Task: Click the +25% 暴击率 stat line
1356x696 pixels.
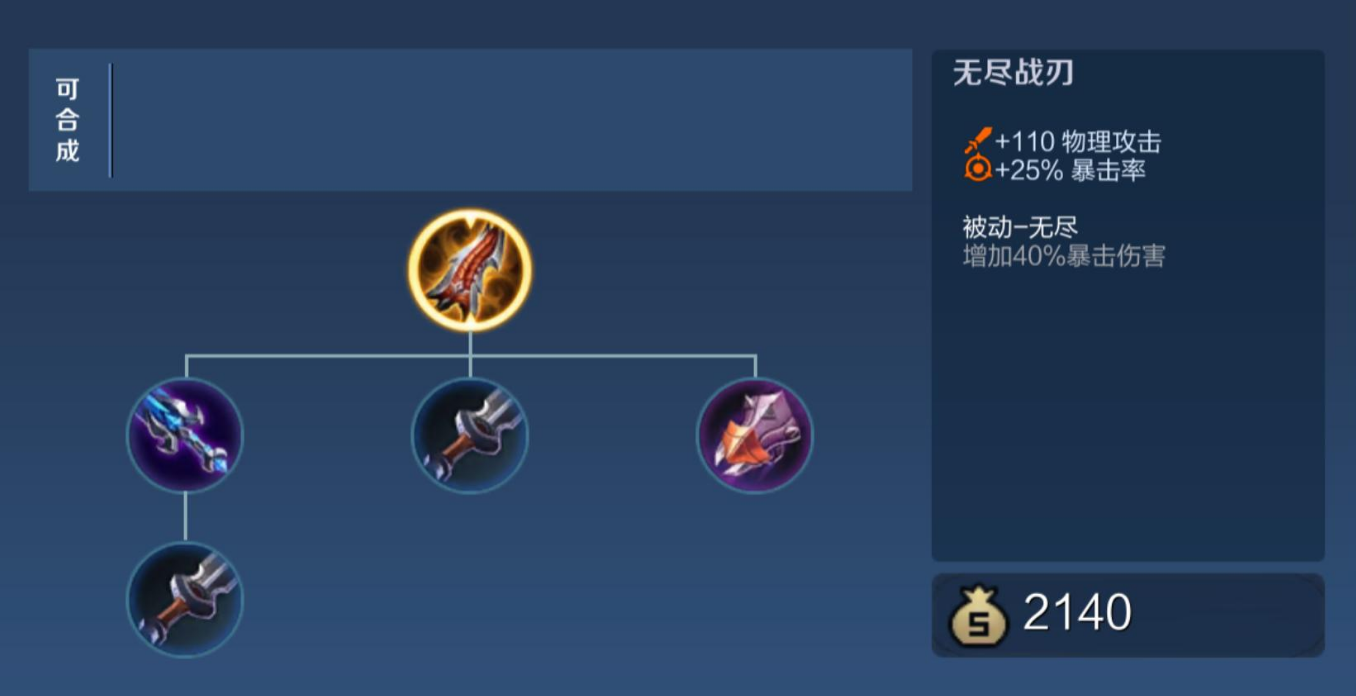Action: pos(1069,169)
